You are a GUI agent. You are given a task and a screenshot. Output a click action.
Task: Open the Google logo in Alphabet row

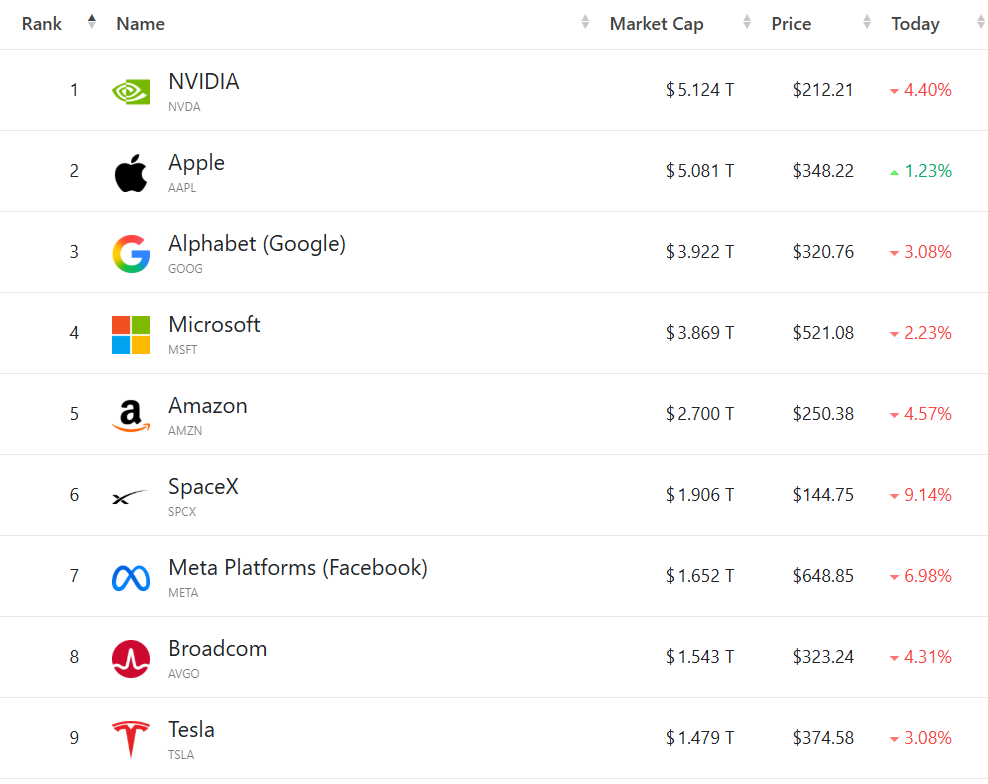pyautogui.click(x=131, y=254)
